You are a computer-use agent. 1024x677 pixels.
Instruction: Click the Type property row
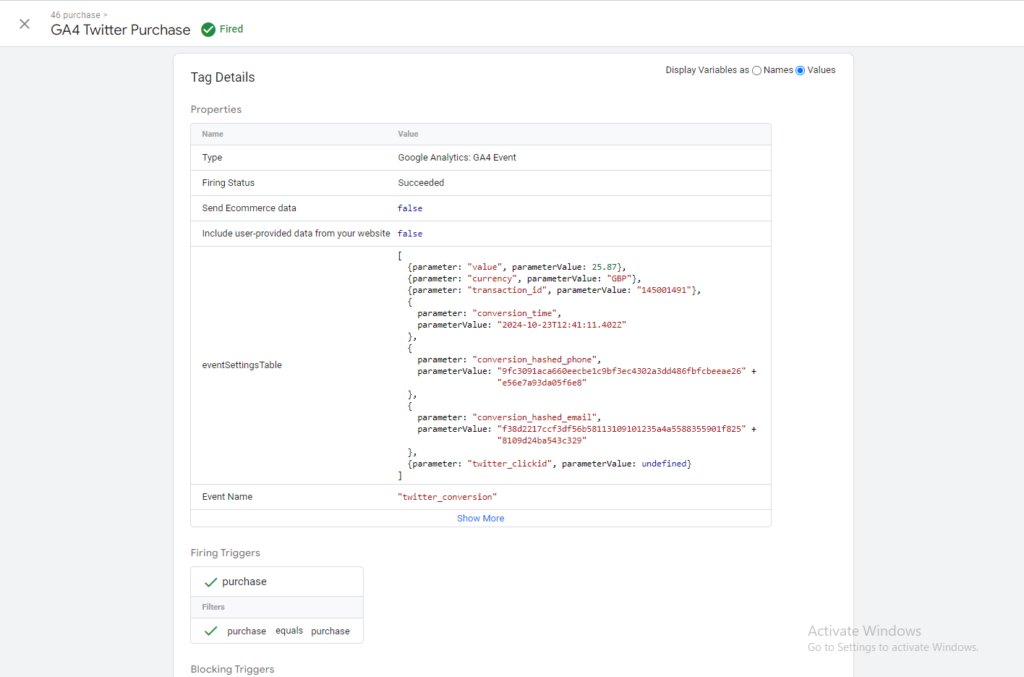(480, 158)
